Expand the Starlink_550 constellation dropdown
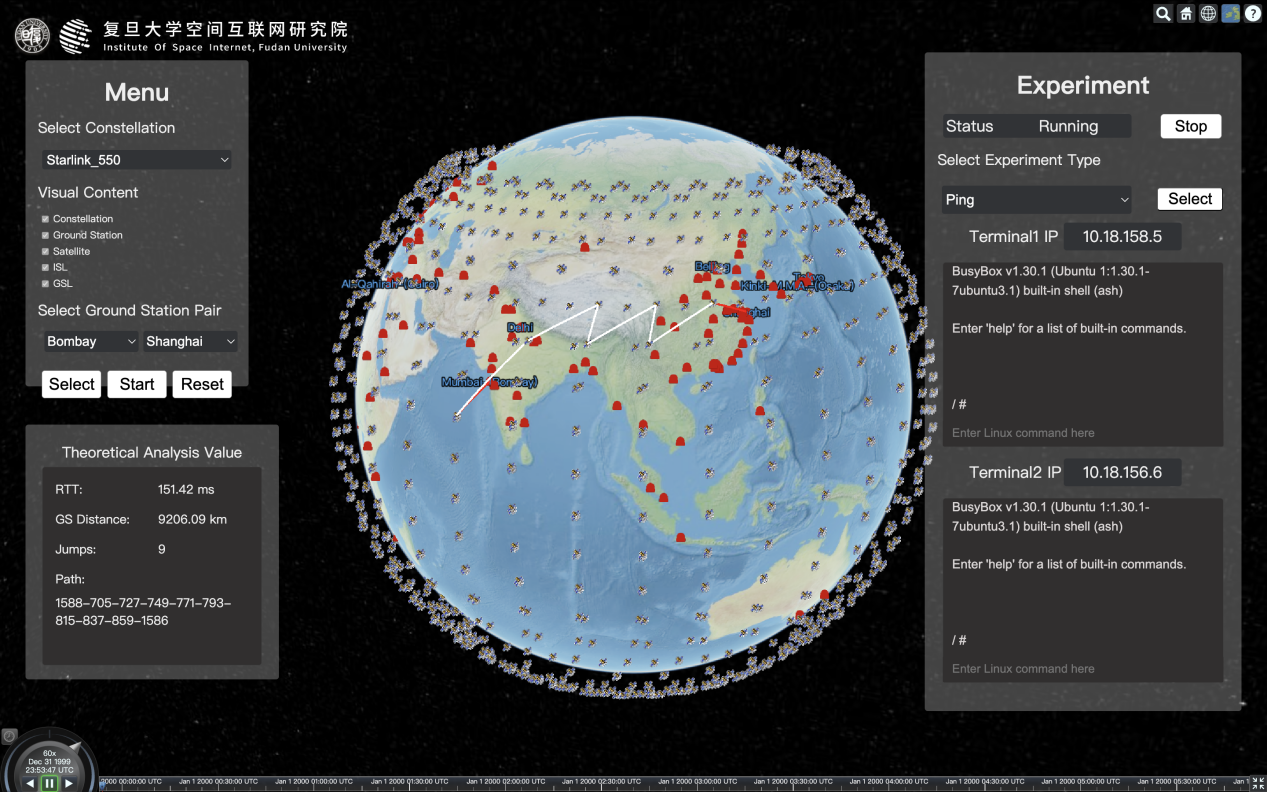 pyautogui.click(x=137, y=160)
